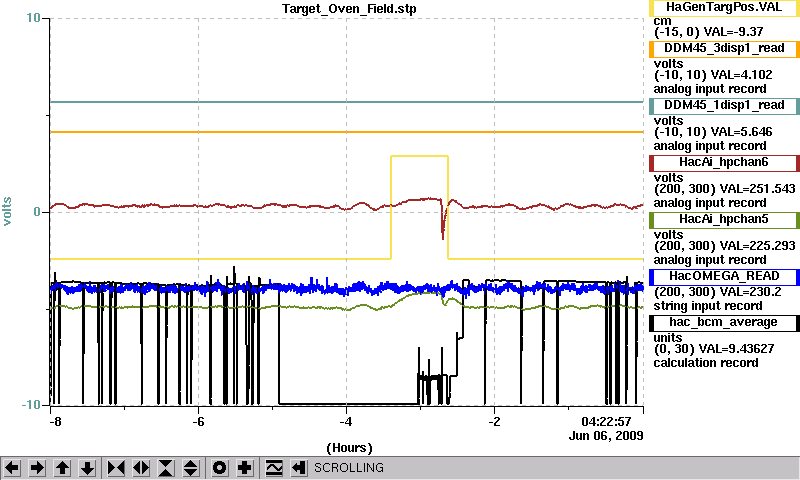Screen dimensions: 800x480
Task: Zoom out the value axis vertically
Action: click(x=191, y=468)
